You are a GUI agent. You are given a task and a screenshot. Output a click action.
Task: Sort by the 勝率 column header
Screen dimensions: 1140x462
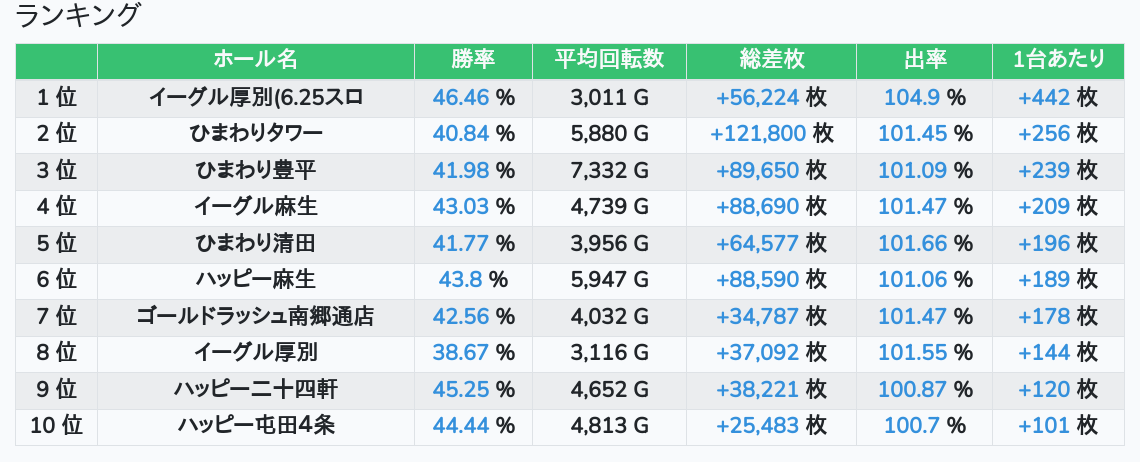coord(473,60)
